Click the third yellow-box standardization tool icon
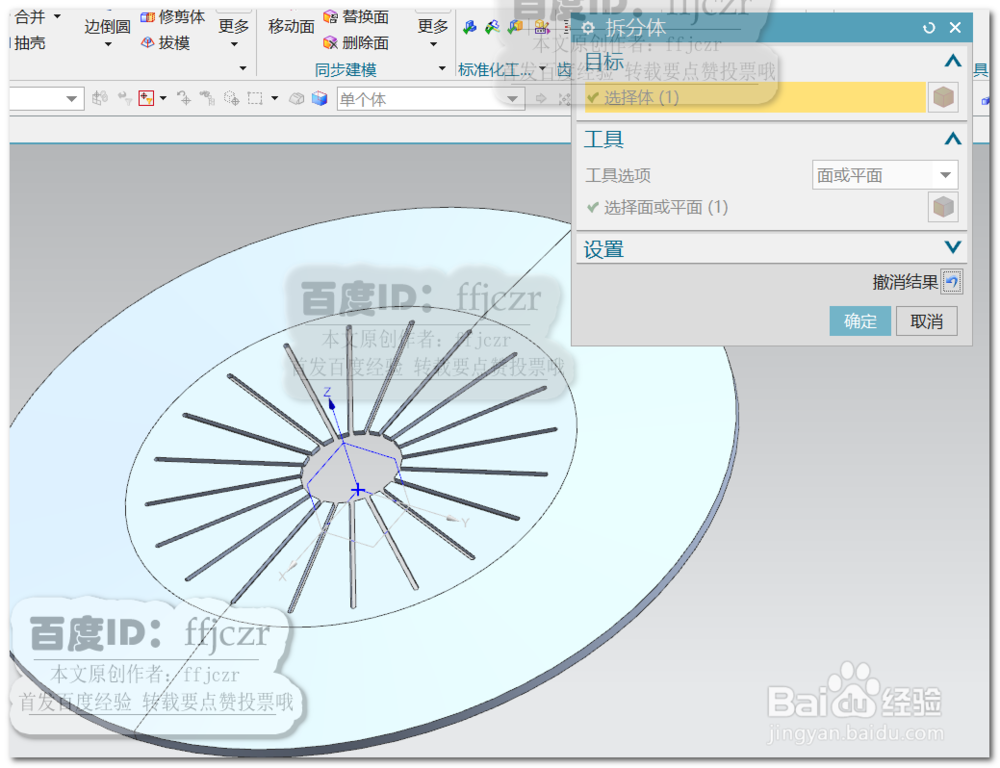Image resolution: width=1000 pixels, height=768 pixels. [x=515, y=27]
